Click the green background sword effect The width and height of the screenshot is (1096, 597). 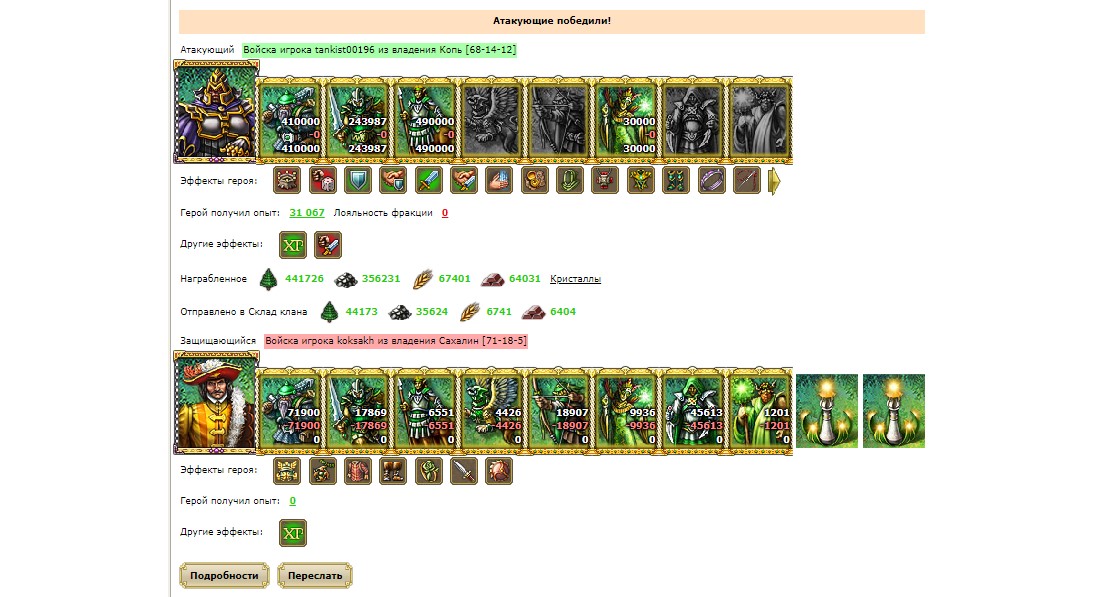[x=428, y=180]
